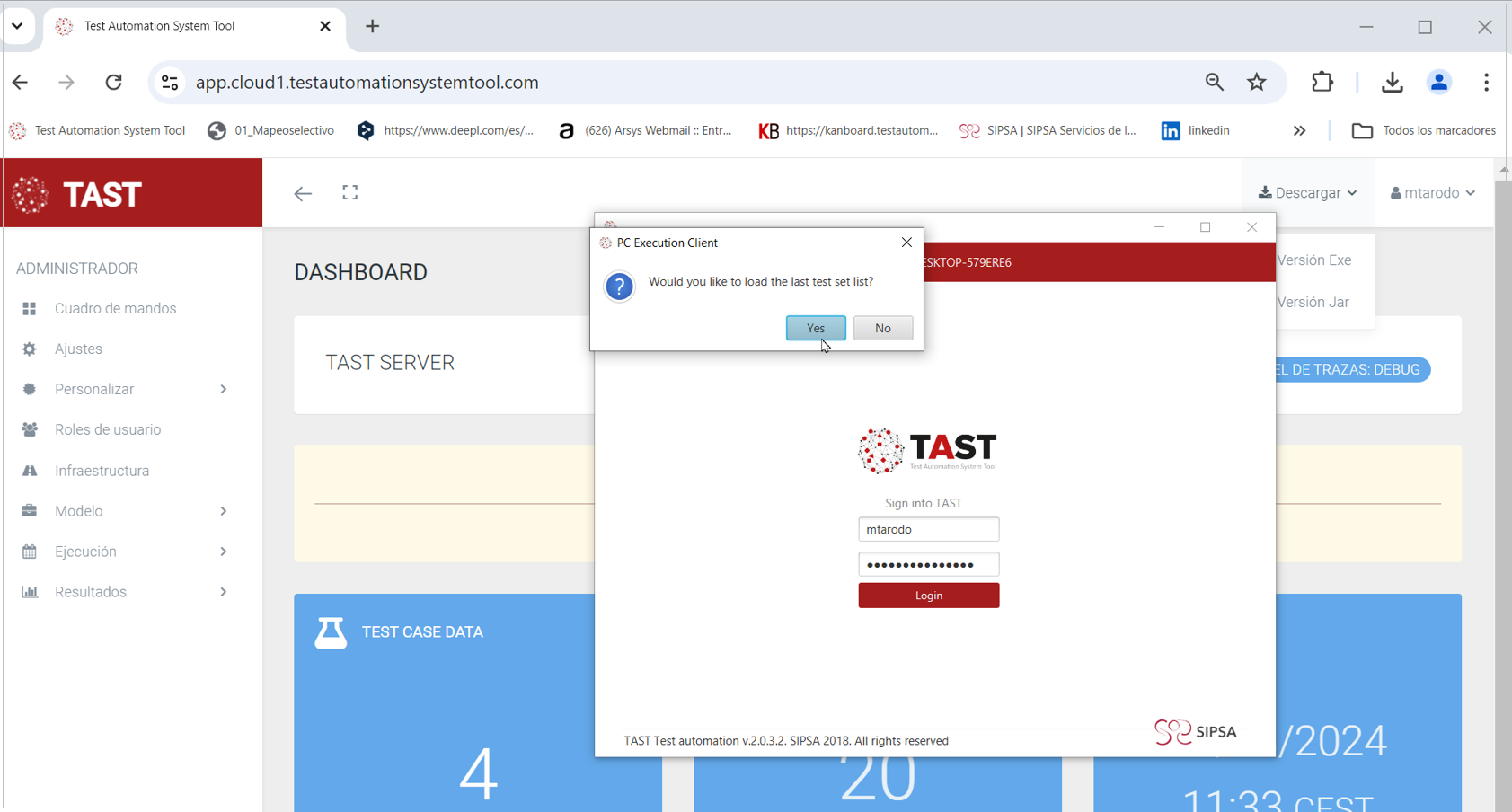Viewport: 1512px width, 812px height.
Task: Click Yes in the PC Execution Client dialog
Action: click(815, 327)
